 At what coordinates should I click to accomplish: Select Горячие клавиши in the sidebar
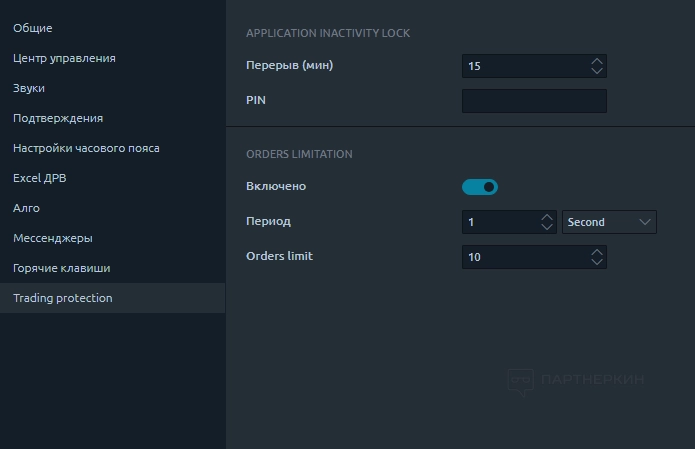(62, 268)
